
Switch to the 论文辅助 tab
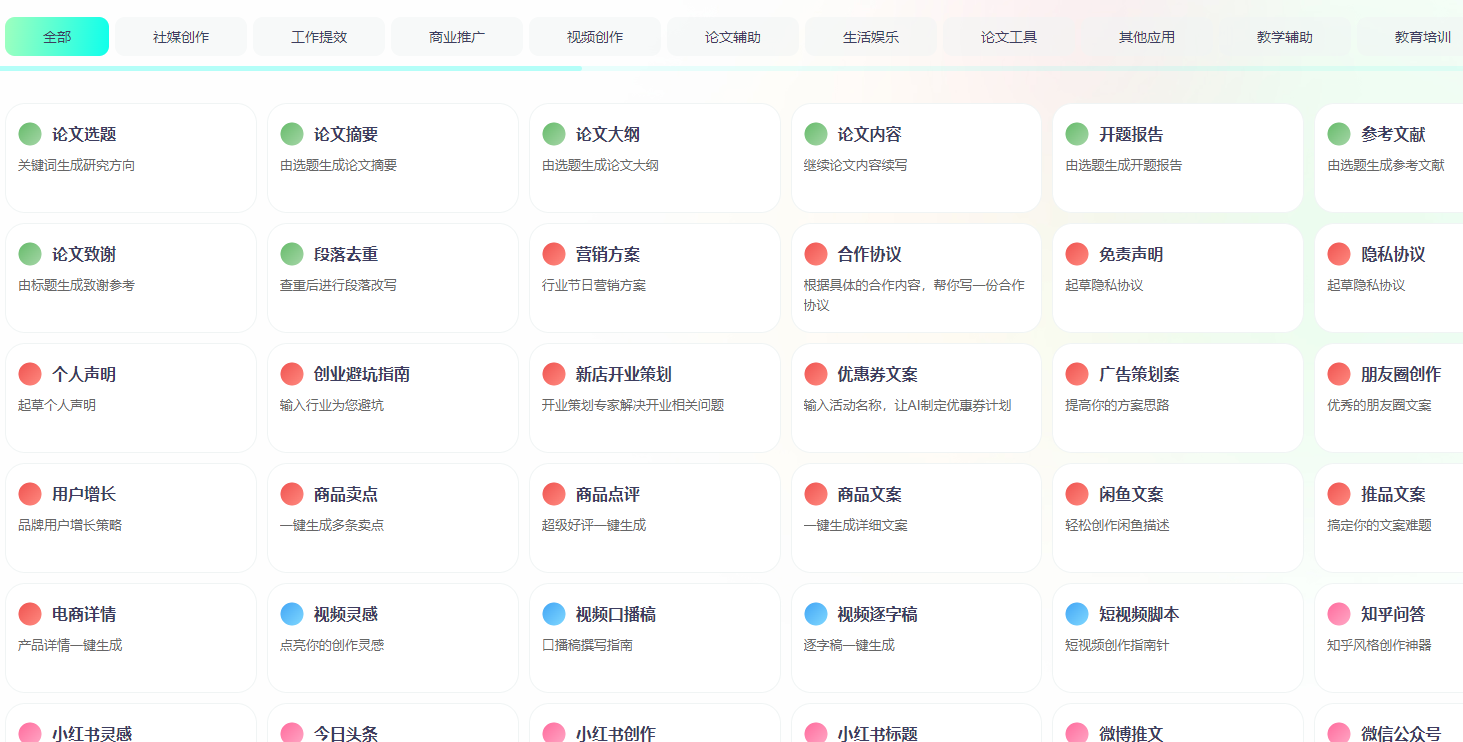[x=733, y=37]
